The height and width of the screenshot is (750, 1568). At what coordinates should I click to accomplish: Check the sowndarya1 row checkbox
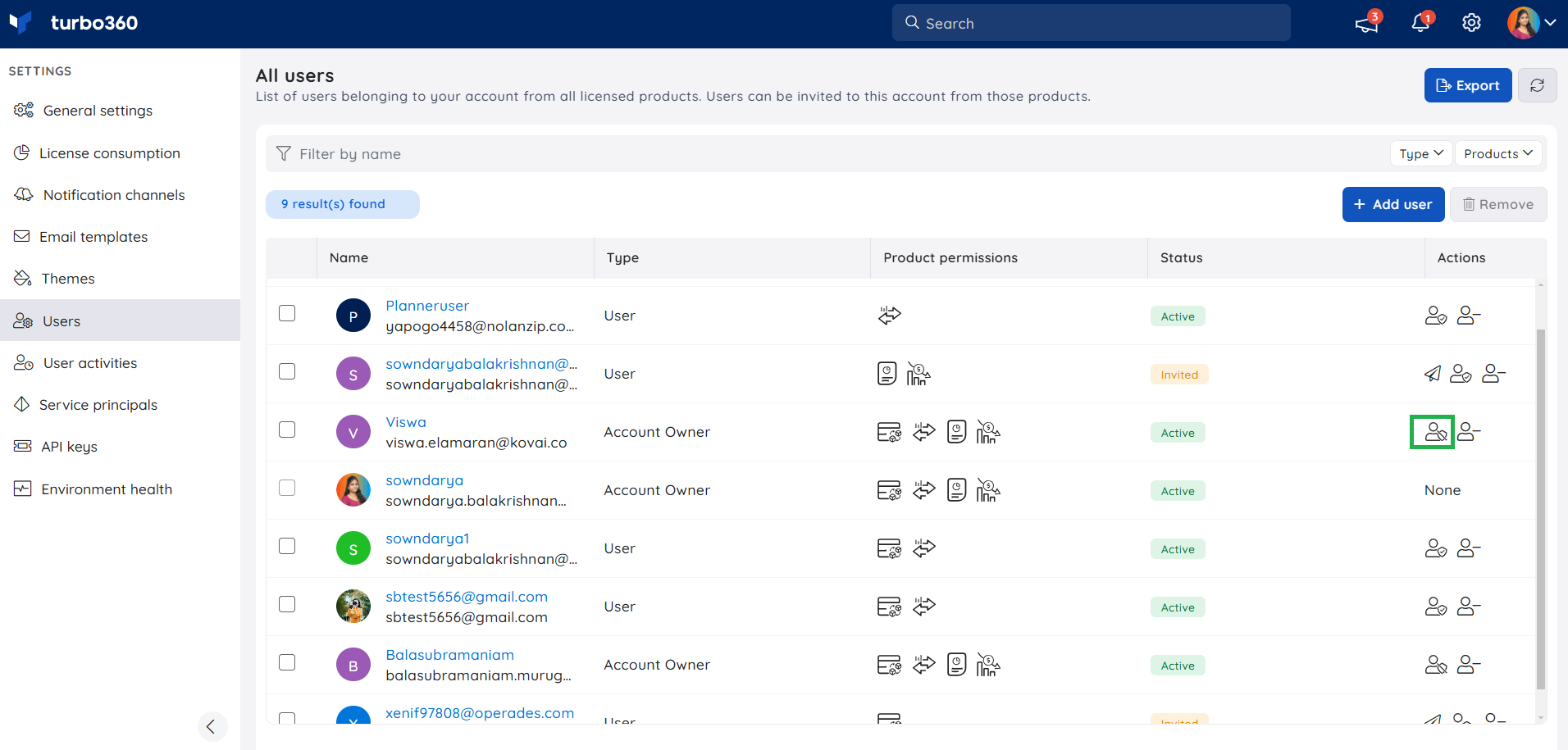(287, 546)
